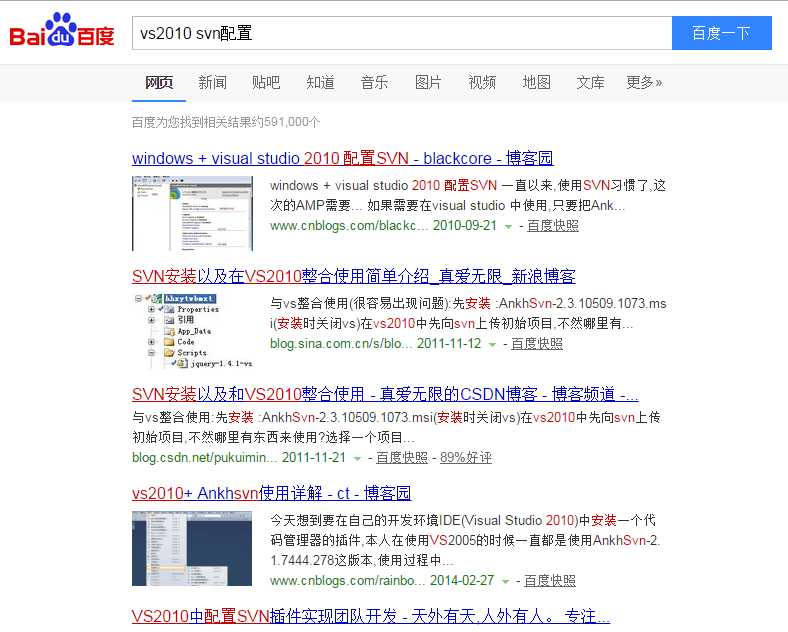Screen dimensions: 788x632
Task: Select the 网页 tab
Action: click(x=159, y=82)
